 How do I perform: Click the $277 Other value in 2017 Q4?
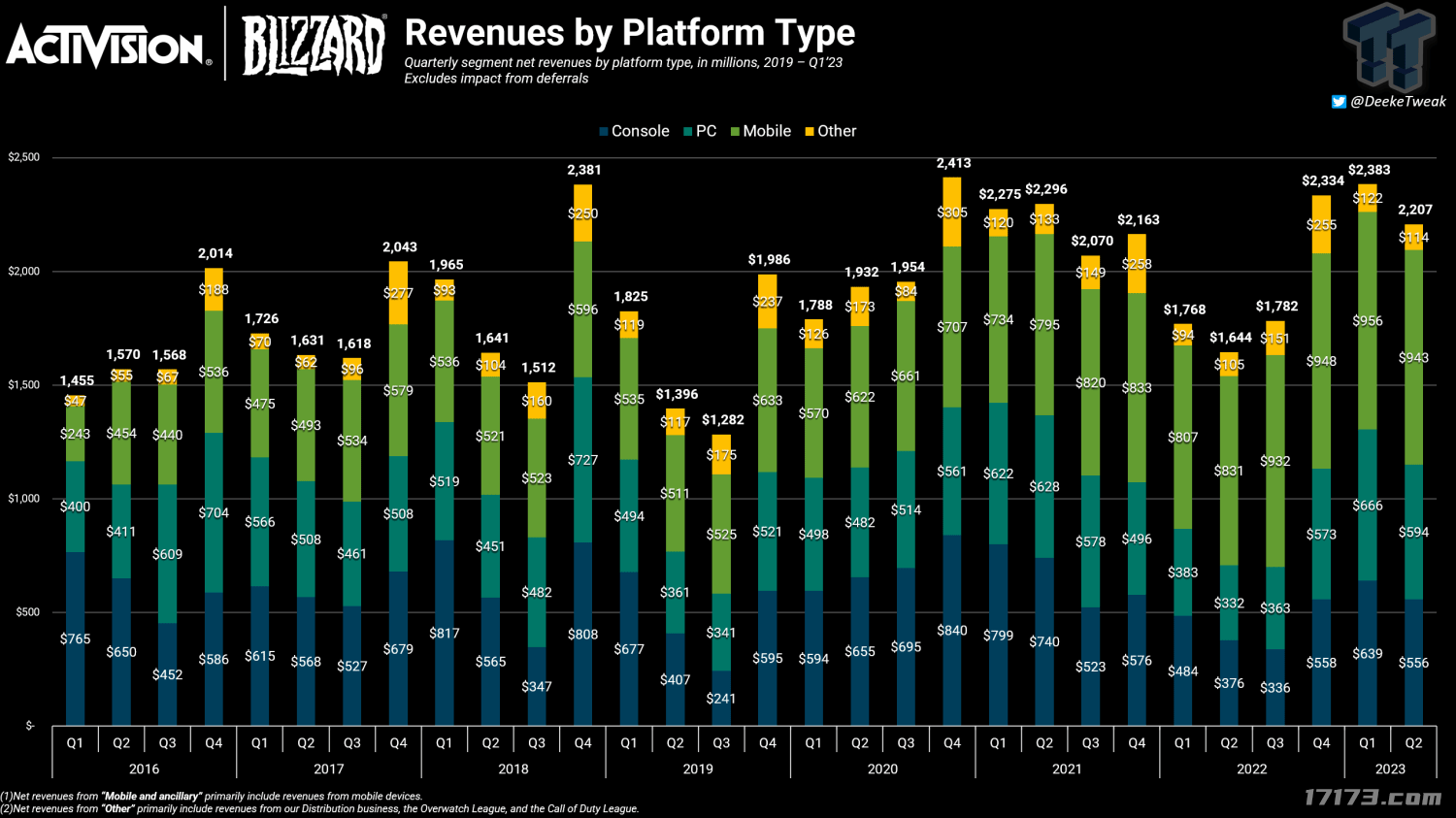point(398,292)
